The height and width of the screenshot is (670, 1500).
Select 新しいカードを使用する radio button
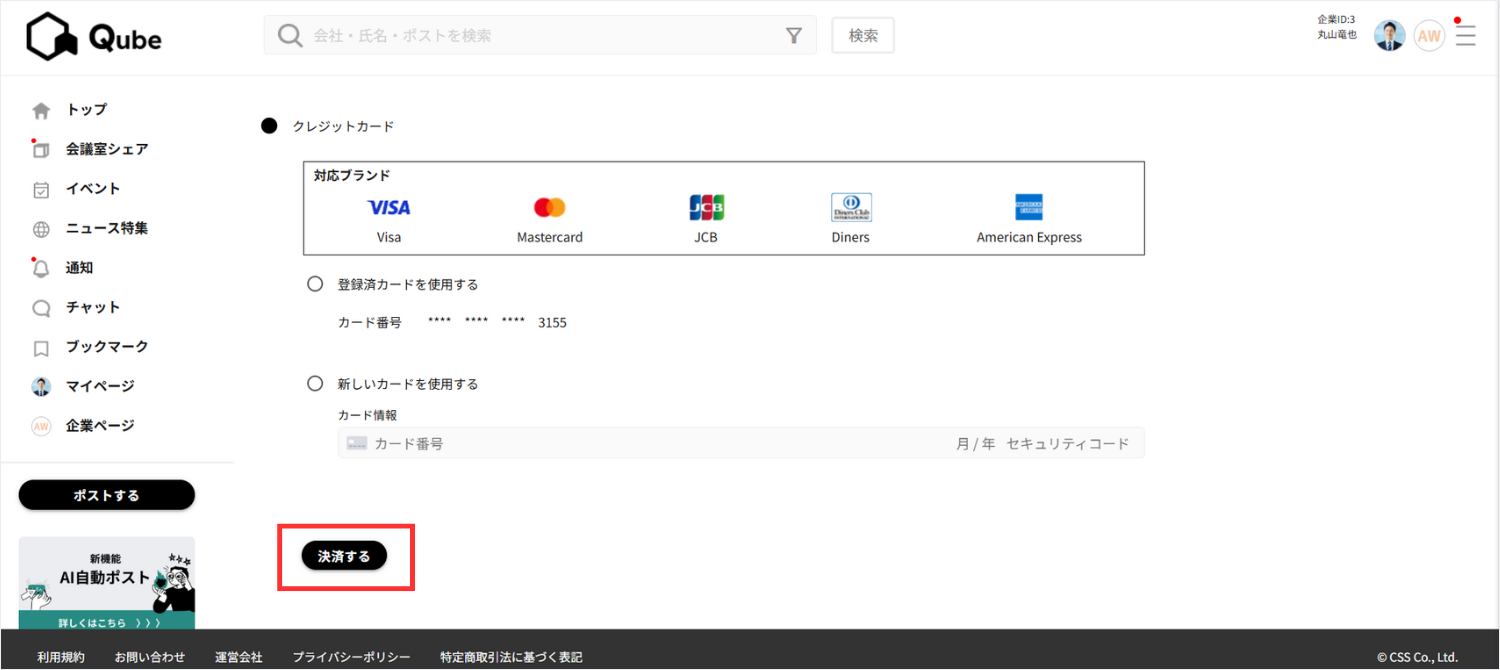point(315,383)
